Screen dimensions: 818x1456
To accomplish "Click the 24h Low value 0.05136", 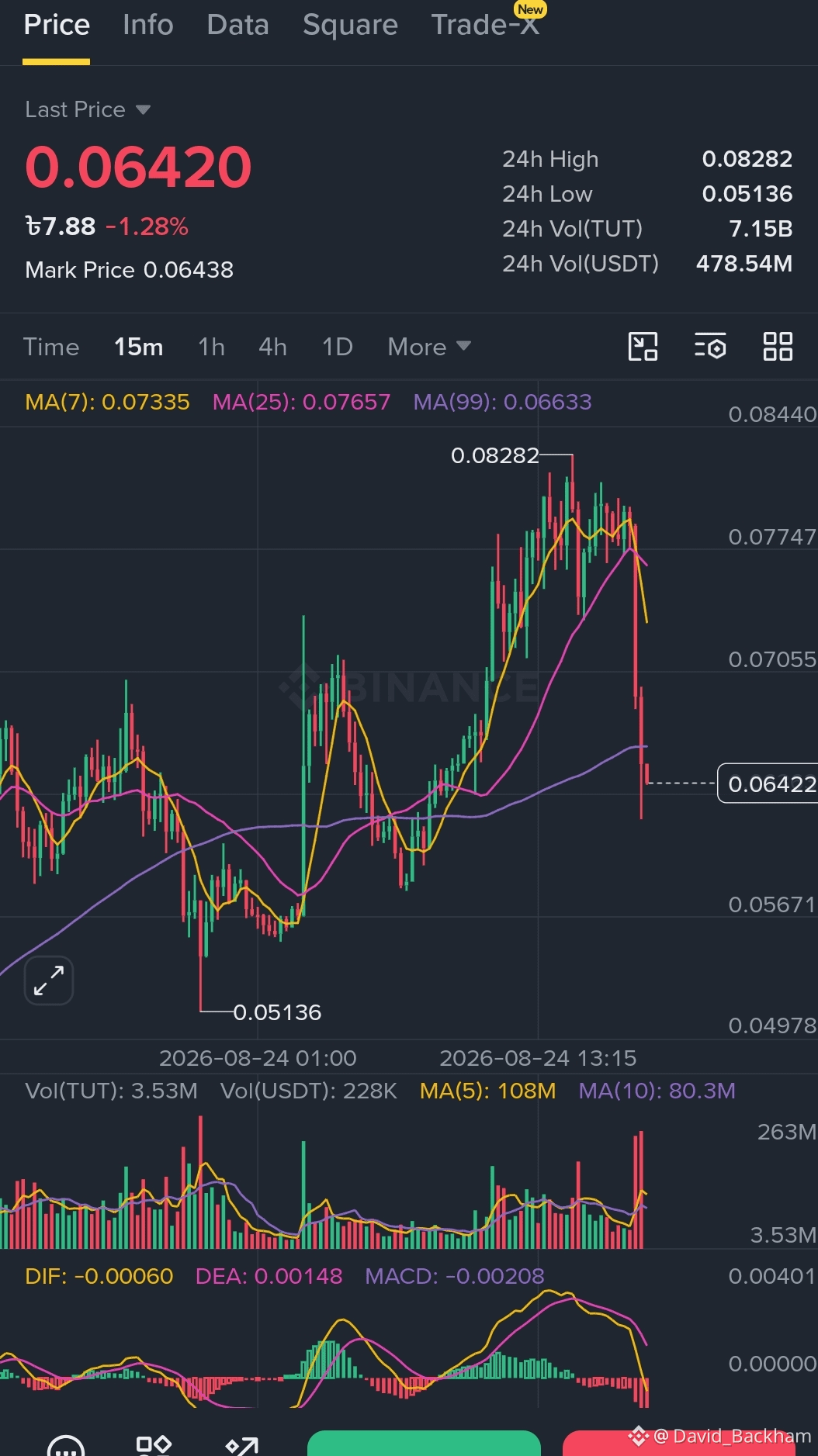I will point(747,194).
